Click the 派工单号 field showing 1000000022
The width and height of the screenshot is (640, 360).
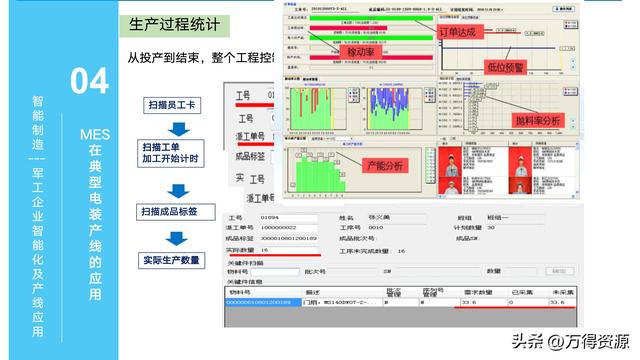coord(289,228)
